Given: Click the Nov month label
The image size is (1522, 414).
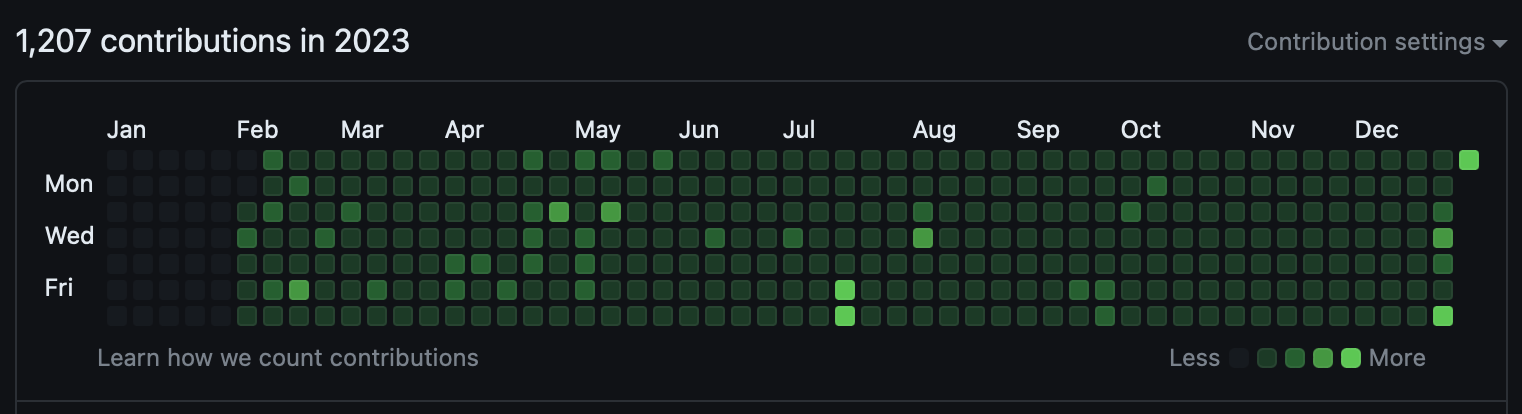Looking at the screenshot, I should click(1273, 130).
